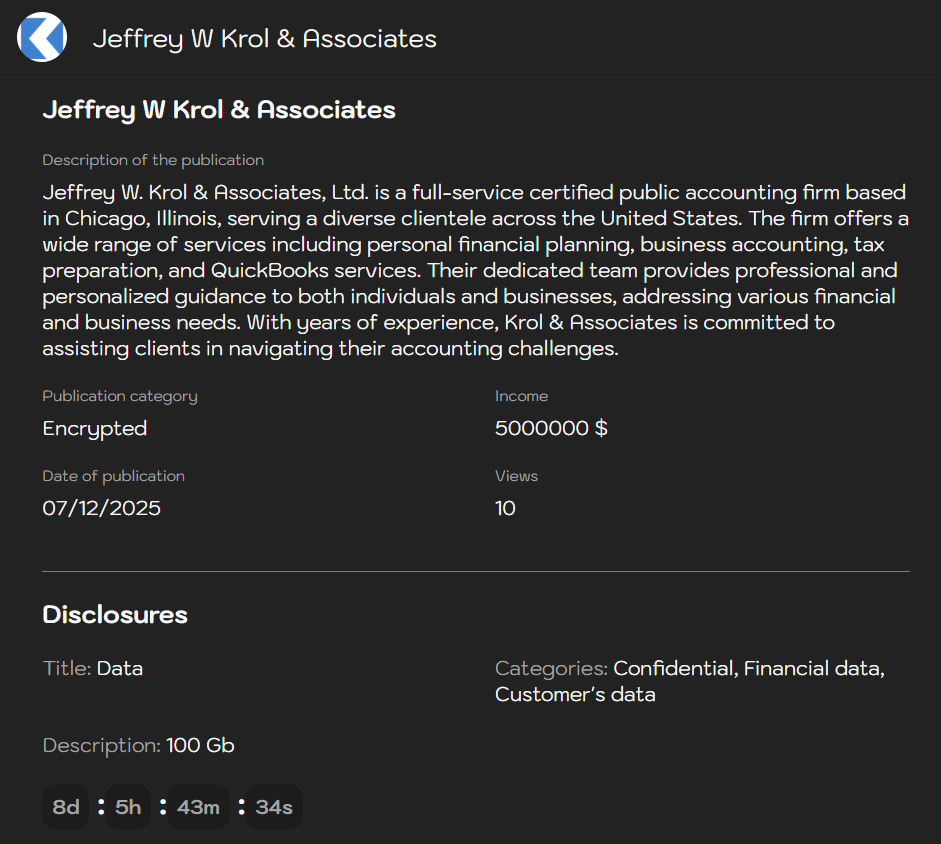Viewport: 941px width, 844px height.
Task: Click the Views counter showing 10
Action: point(505,508)
